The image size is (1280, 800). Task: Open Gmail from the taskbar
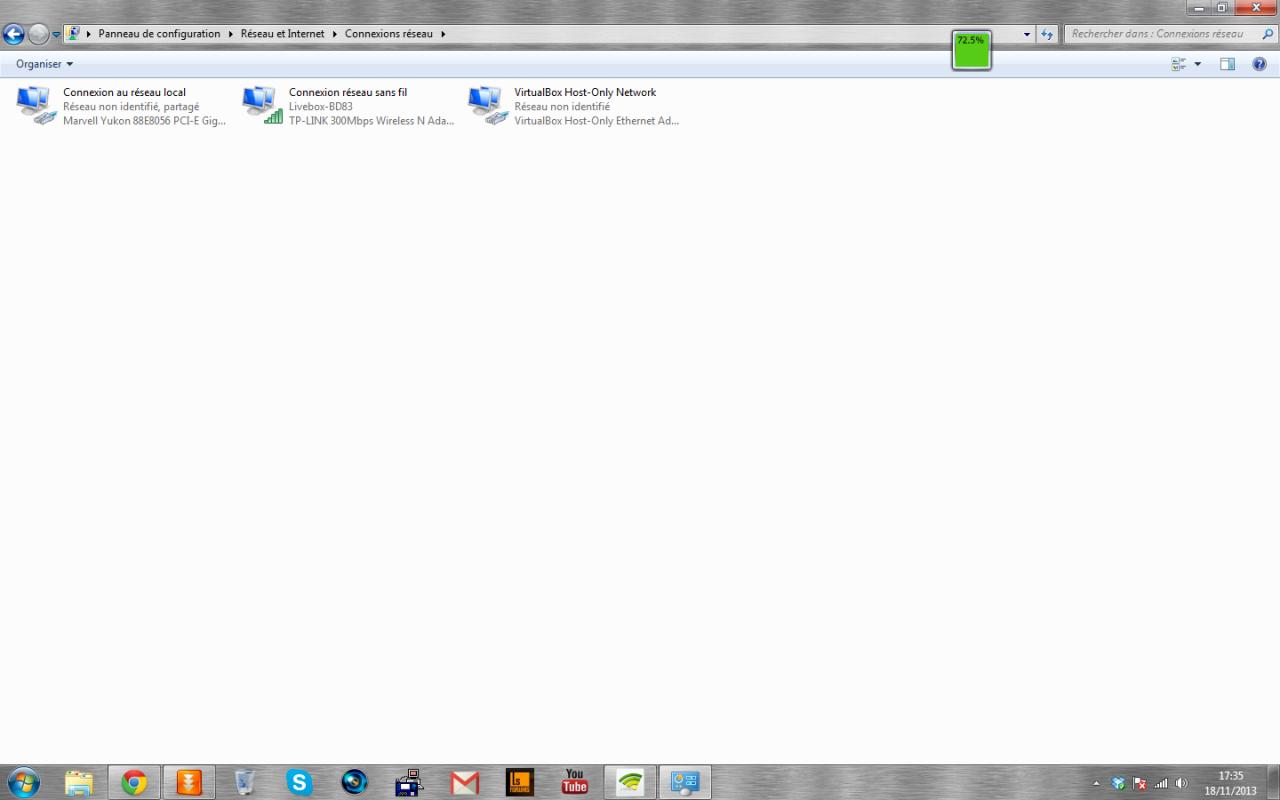tap(464, 782)
